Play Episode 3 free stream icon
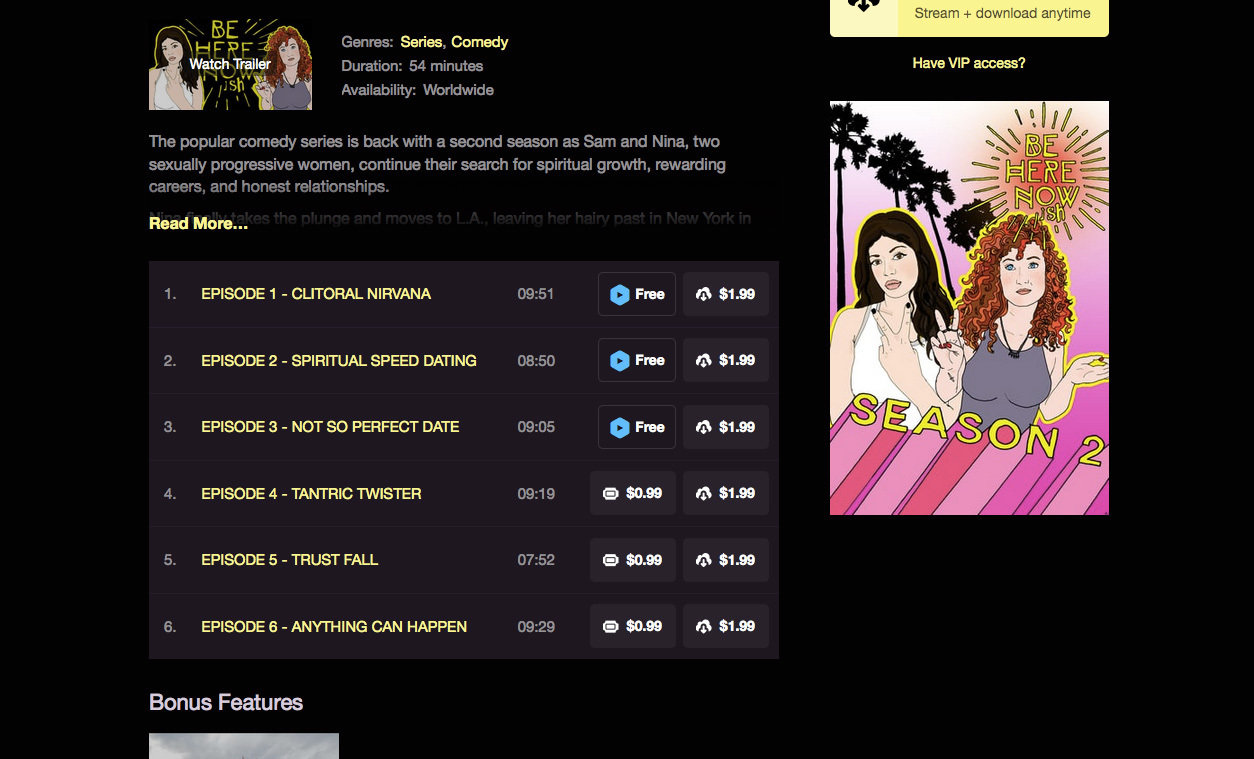 point(619,427)
